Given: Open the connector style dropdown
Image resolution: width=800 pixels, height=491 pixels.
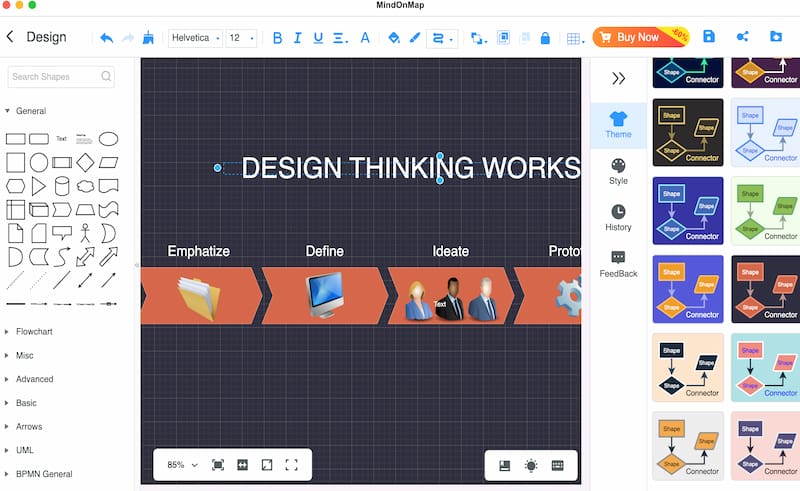Looking at the screenshot, I should [x=442, y=38].
